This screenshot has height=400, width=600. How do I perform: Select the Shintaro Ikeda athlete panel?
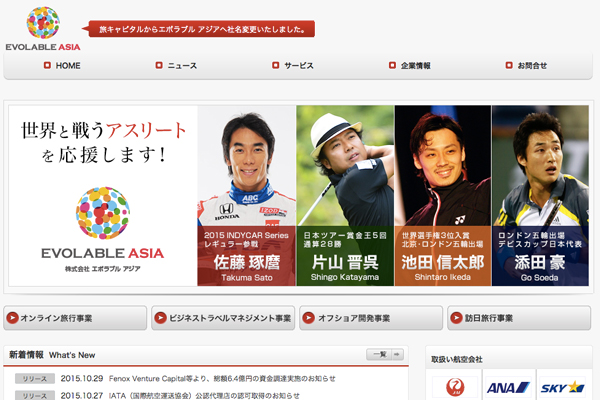coord(443,196)
